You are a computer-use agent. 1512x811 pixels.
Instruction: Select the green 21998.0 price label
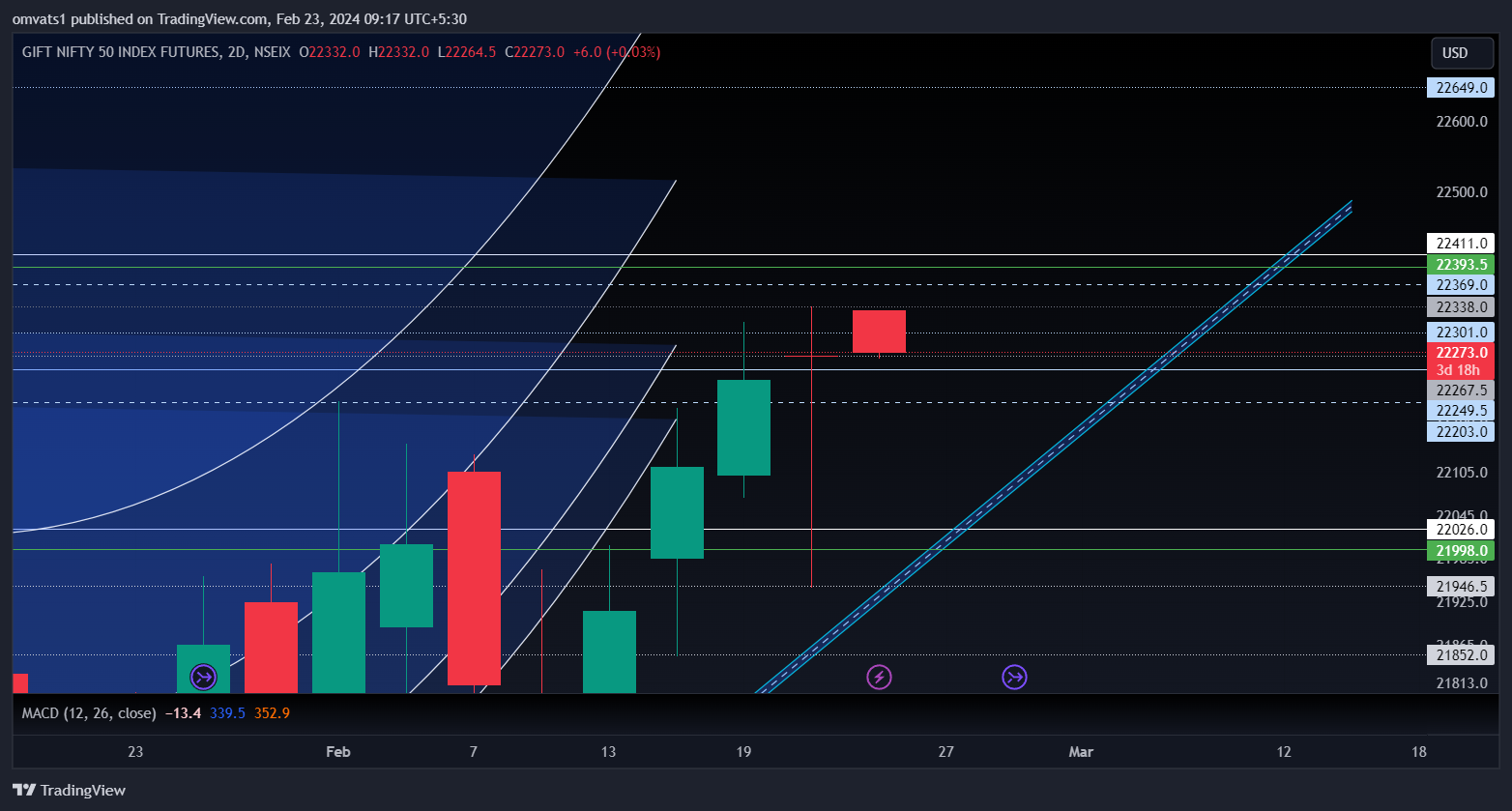click(1461, 551)
